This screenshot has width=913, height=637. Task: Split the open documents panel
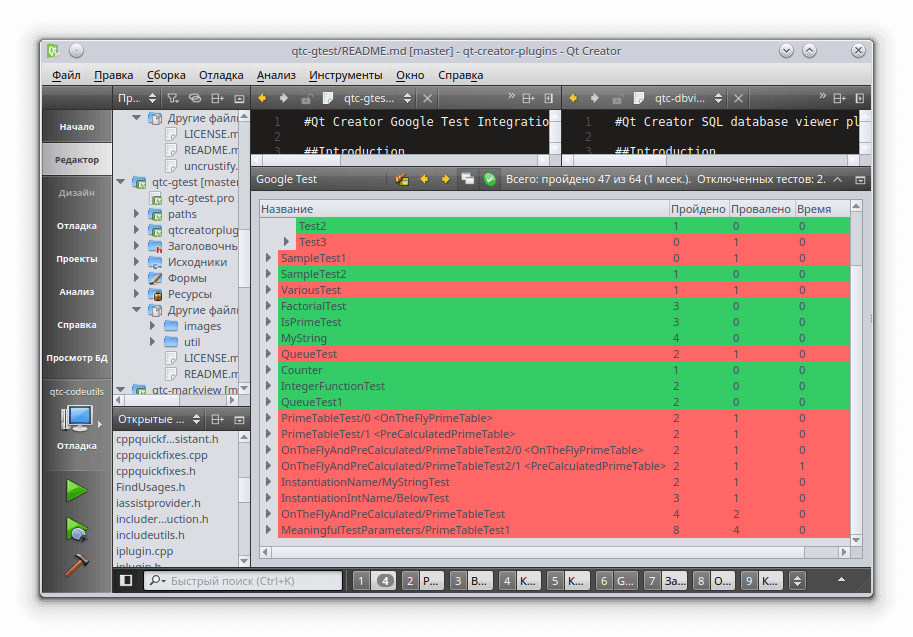pos(217,419)
